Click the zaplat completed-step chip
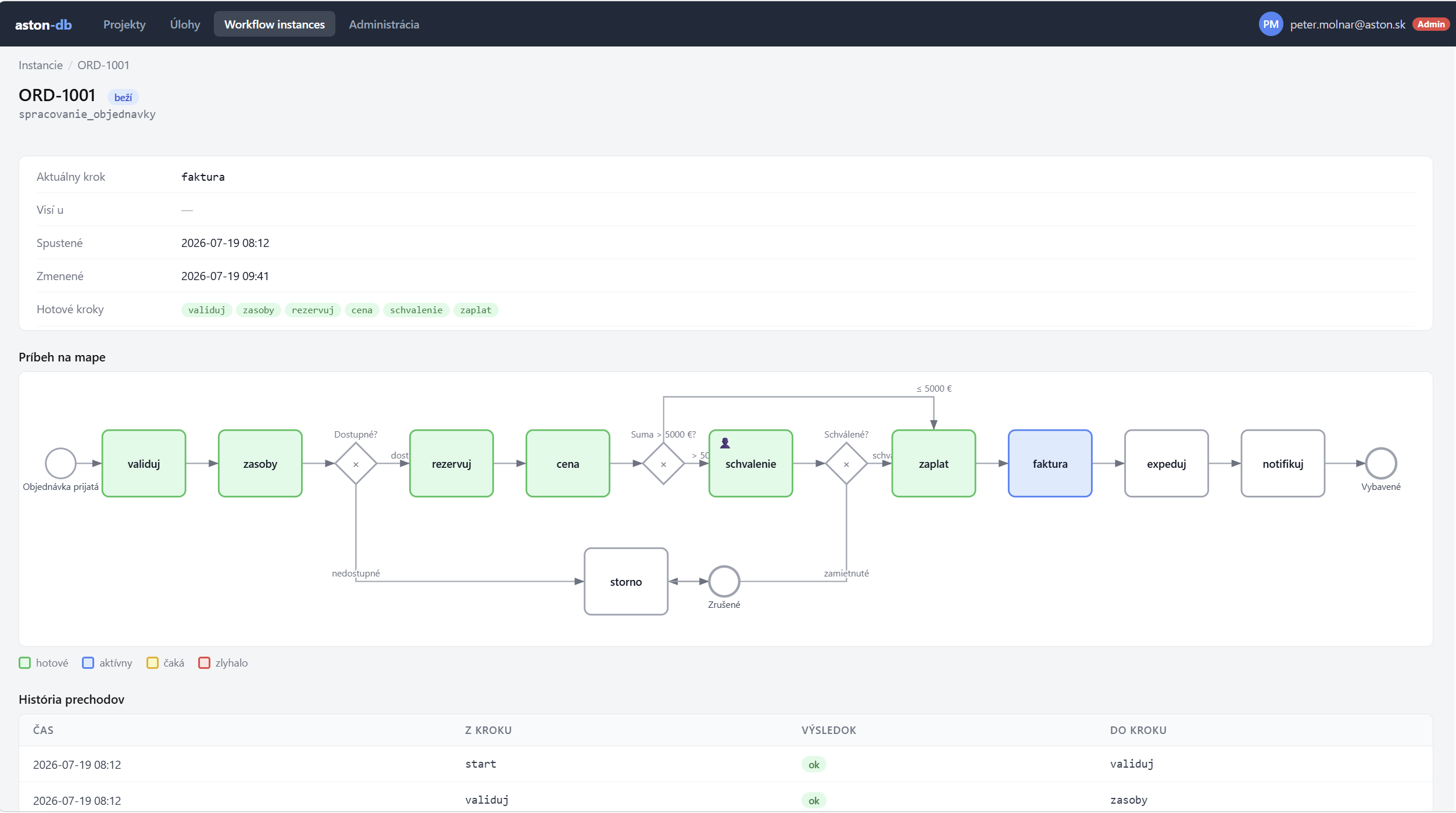The width and height of the screenshot is (1456, 813). coord(475,310)
